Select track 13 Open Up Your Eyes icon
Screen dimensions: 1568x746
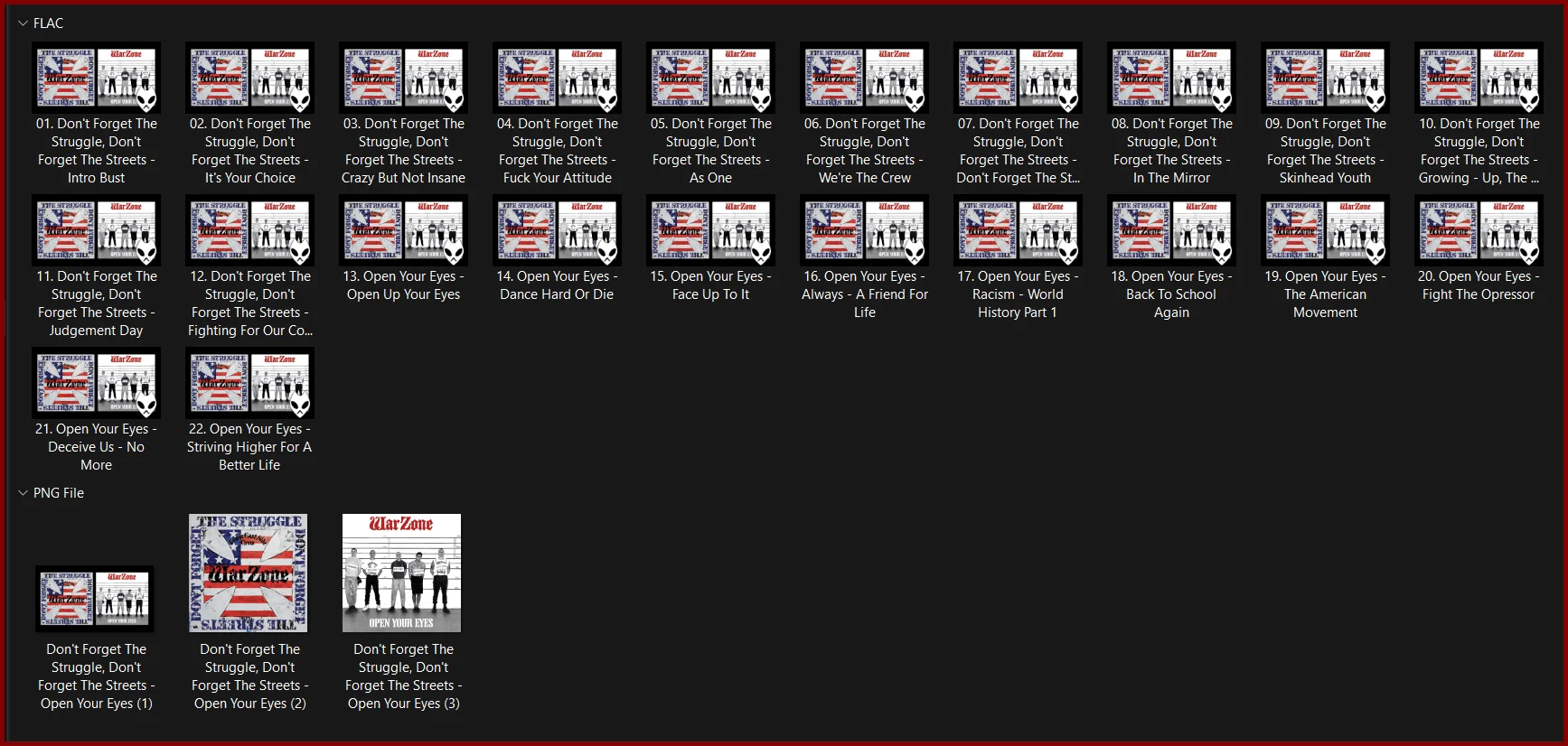click(x=404, y=230)
